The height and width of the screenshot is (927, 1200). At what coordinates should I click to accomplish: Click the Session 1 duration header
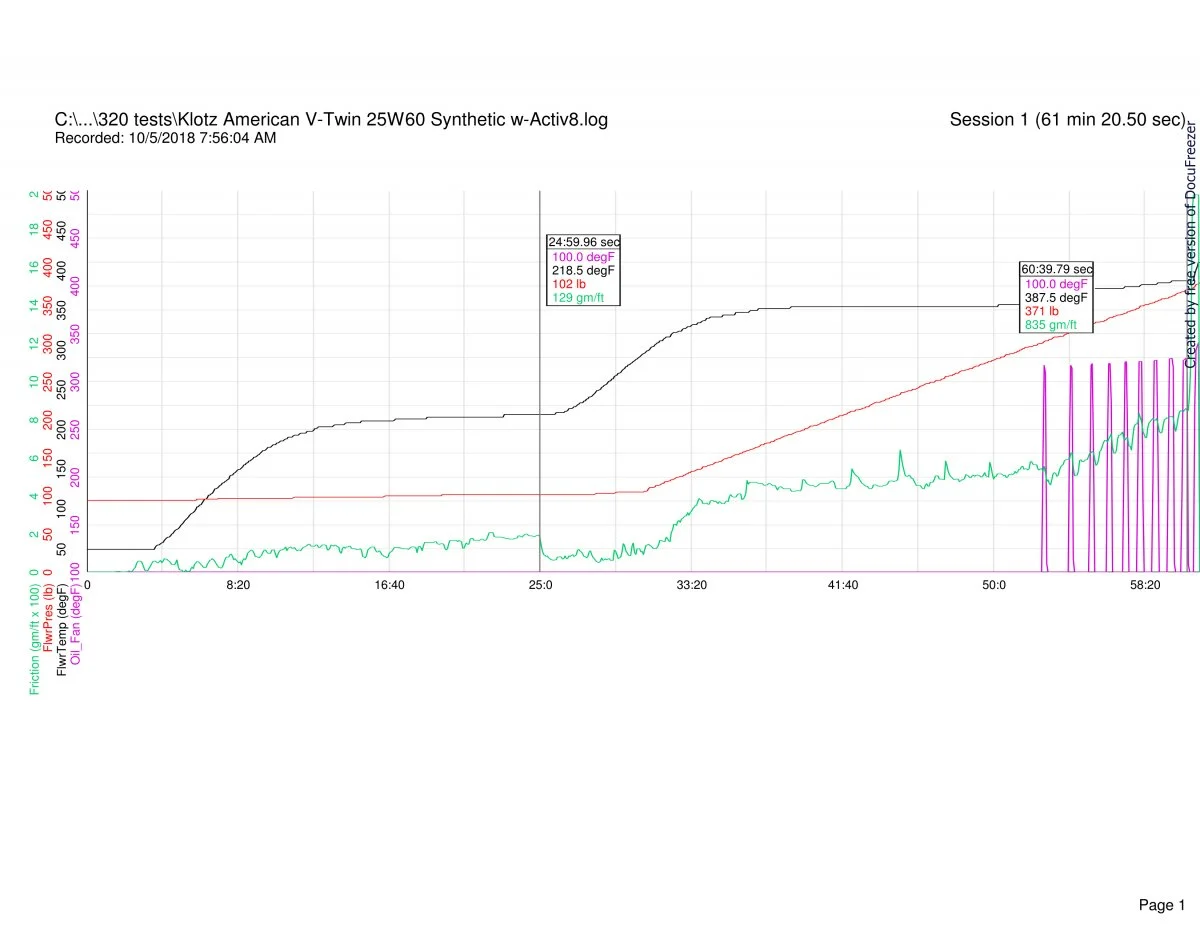(x=1067, y=120)
